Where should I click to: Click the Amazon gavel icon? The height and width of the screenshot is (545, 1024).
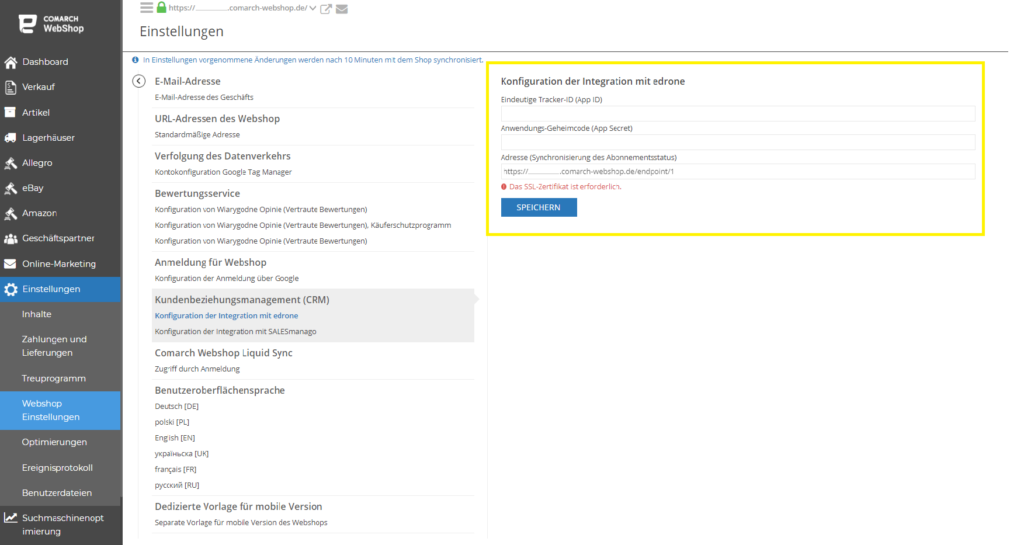10,213
